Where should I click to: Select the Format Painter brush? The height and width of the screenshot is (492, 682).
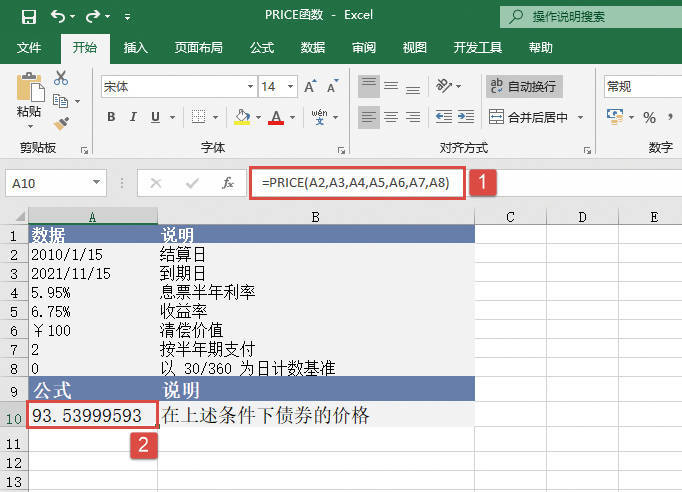point(62,122)
